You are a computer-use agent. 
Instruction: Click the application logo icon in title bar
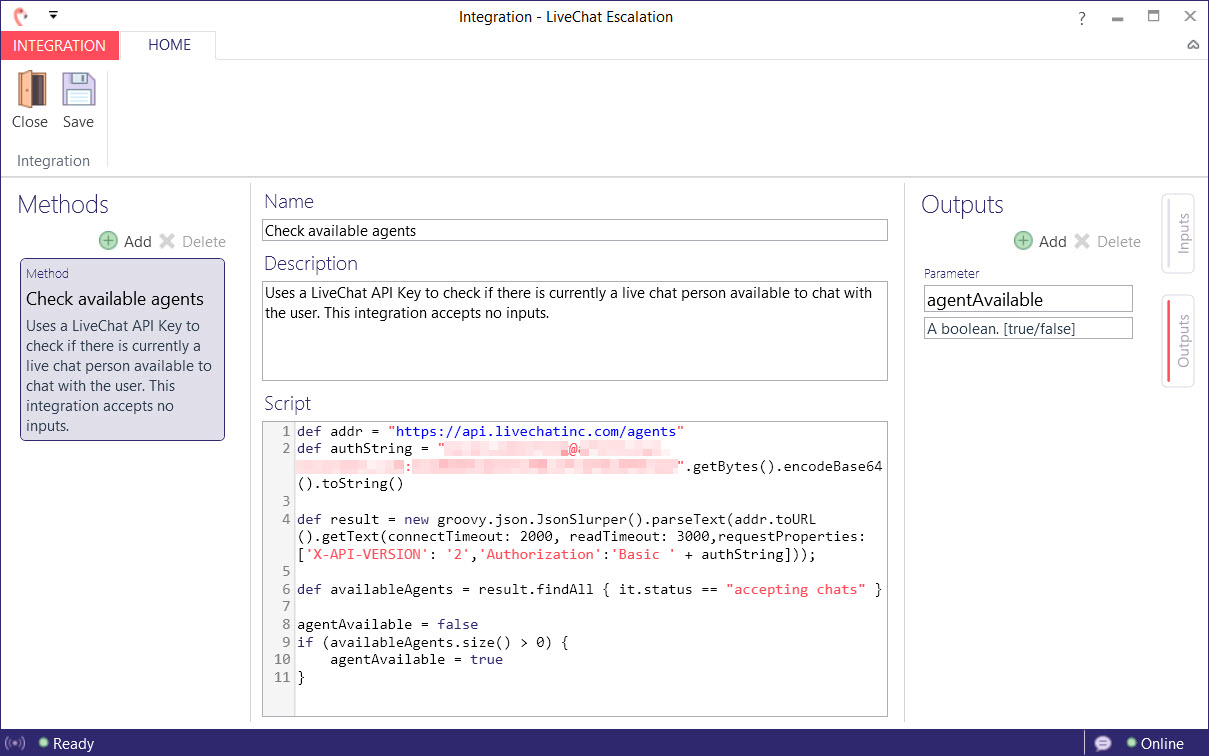pos(20,16)
